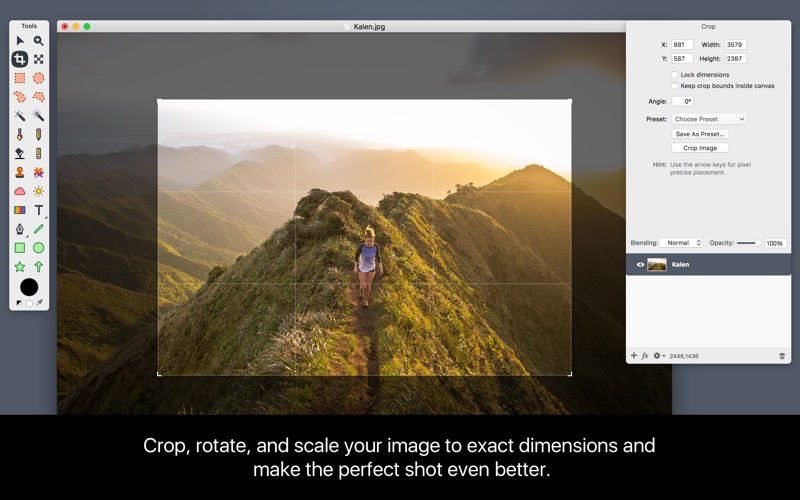Select the Crop tool
The width and height of the screenshot is (800, 500).
tap(20, 59)
